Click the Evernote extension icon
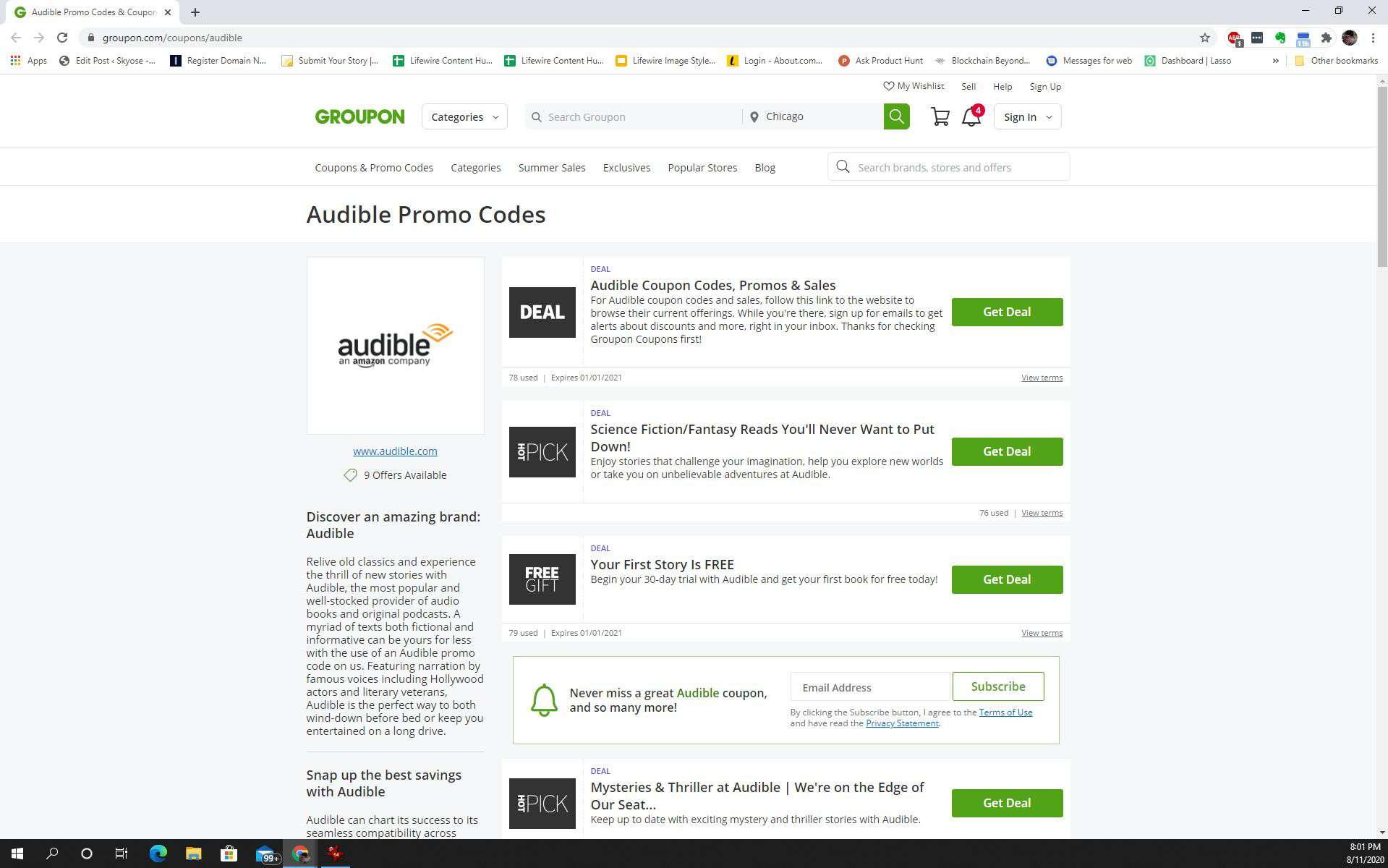This screenshot has width=1388, height=868. [x=1280, y=38]
